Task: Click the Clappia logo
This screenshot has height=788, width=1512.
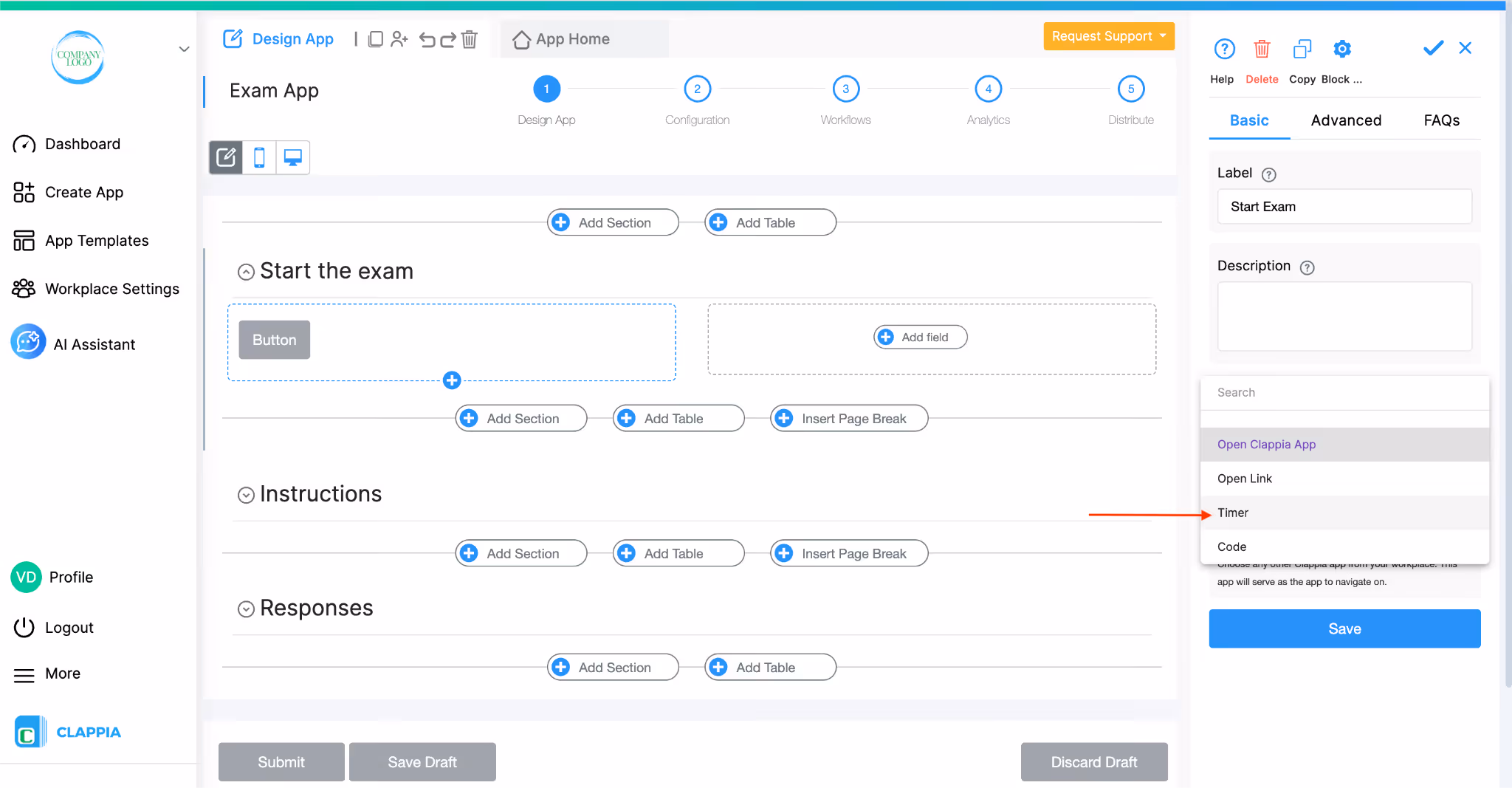Action: pos(67,732)
